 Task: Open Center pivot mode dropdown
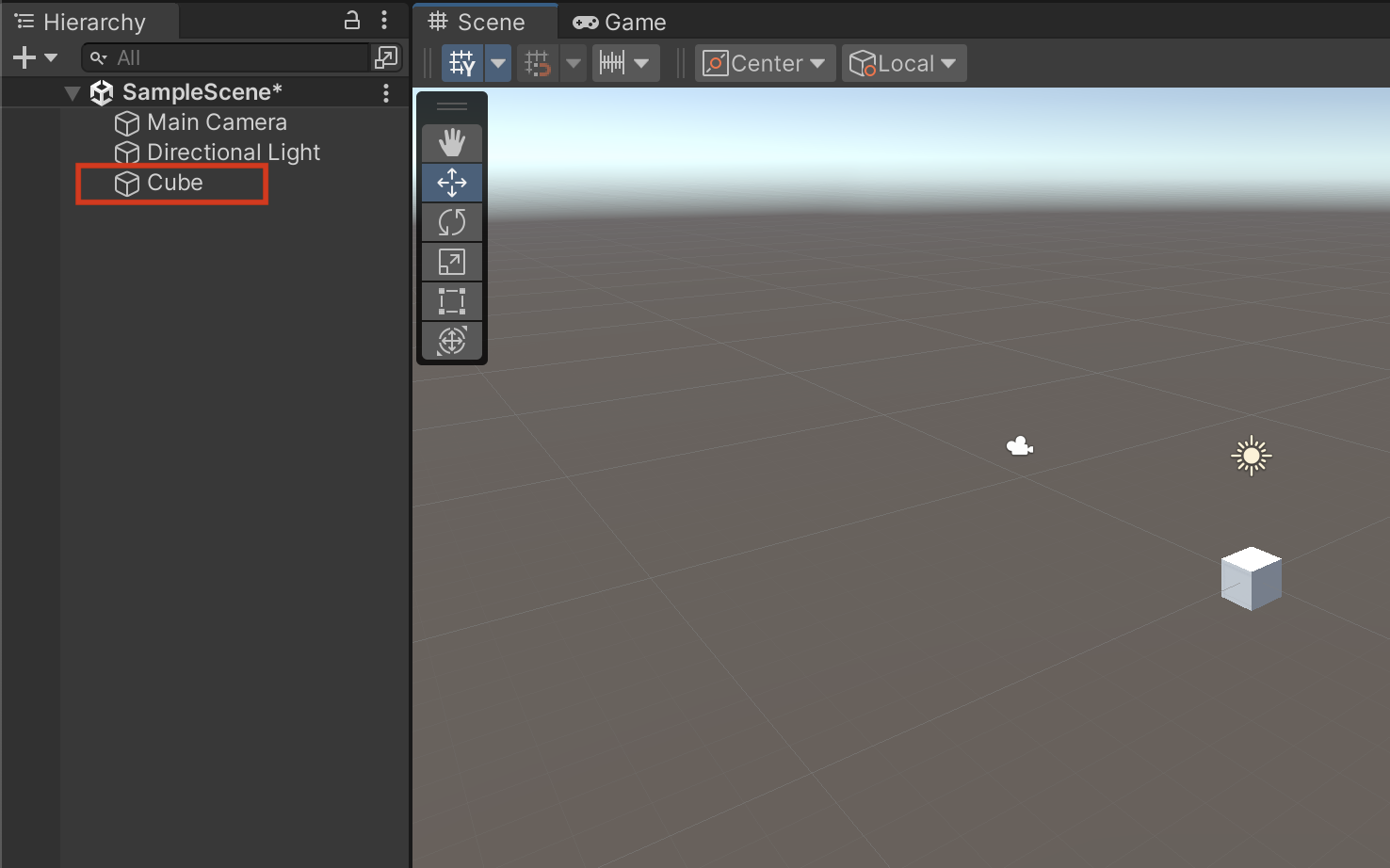pyautogui.click(x=765, y=63)
